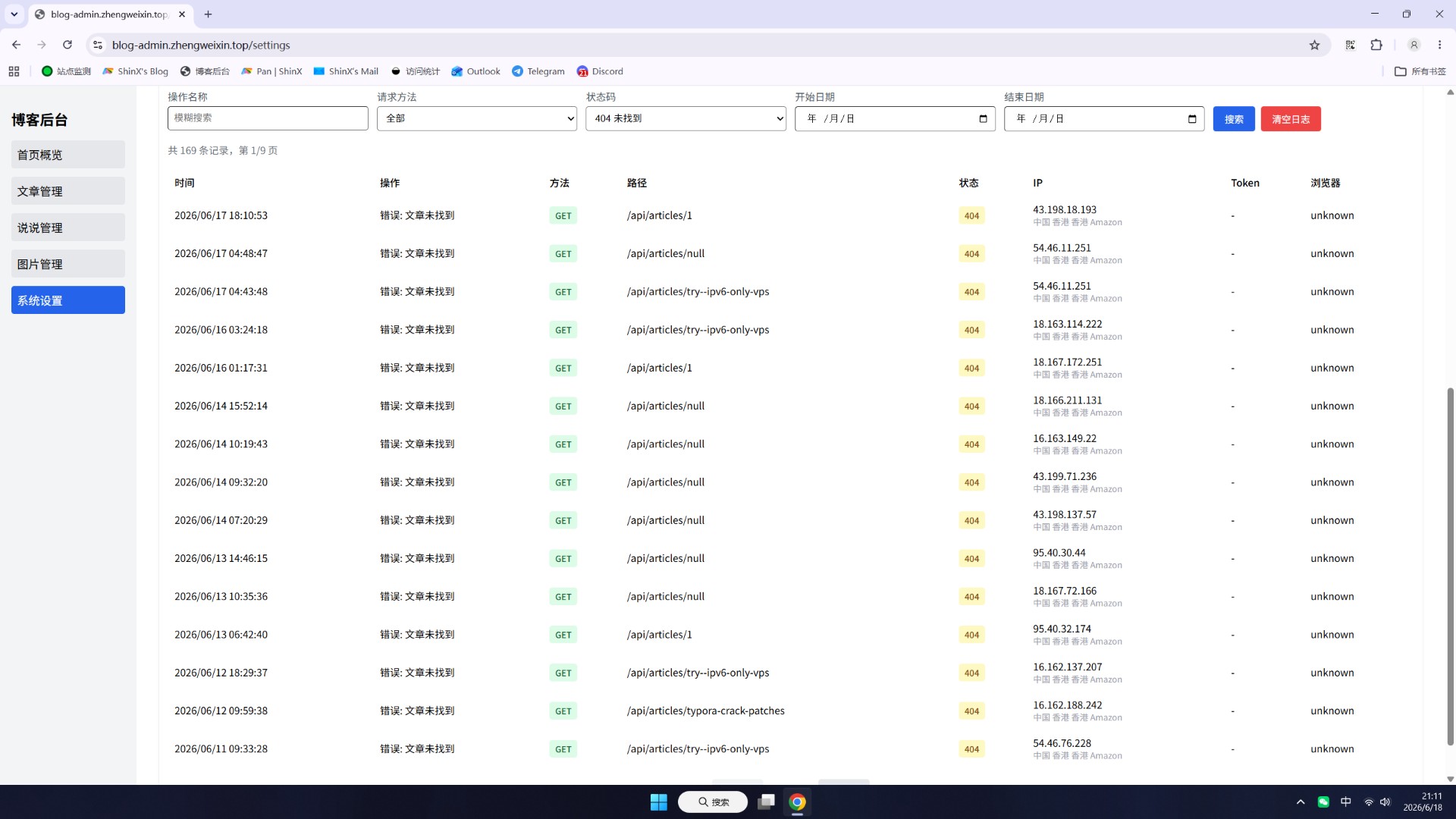Open the tab search dropdown arrow
The width and height of the screenshot is (1456, 819).
(14, 14)
